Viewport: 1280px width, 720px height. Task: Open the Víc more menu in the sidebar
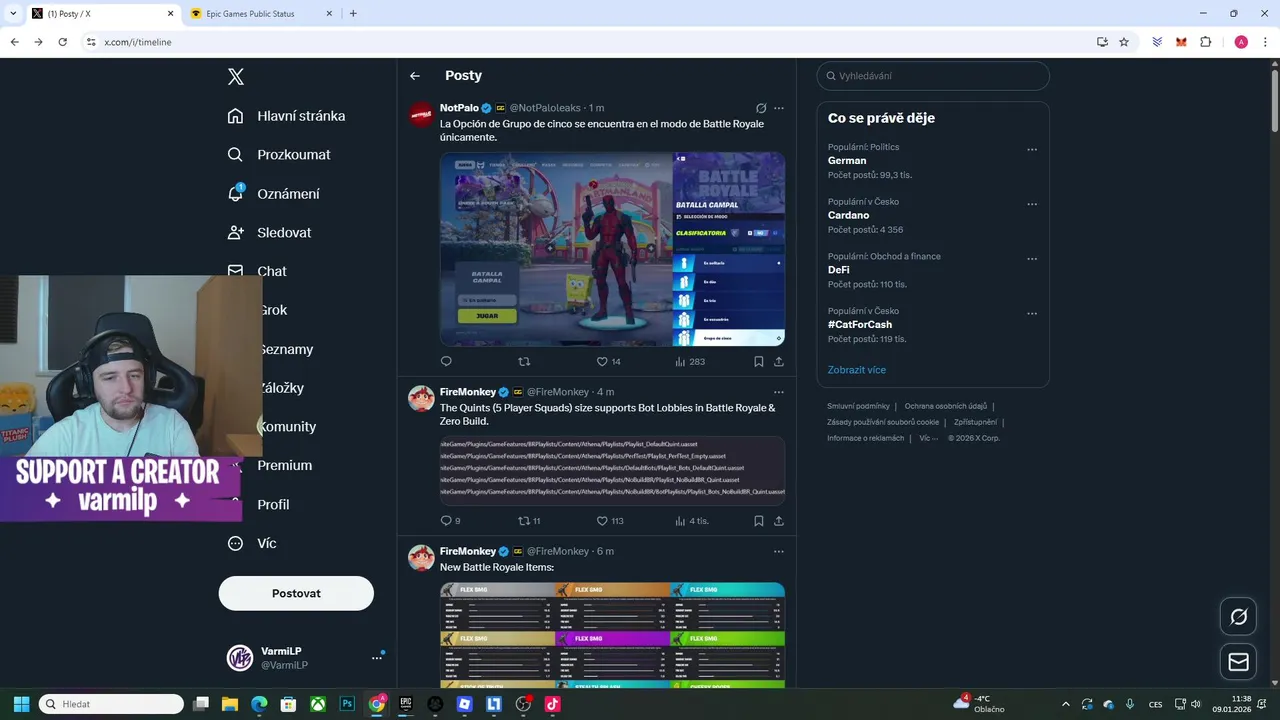(x=252, y=544)
